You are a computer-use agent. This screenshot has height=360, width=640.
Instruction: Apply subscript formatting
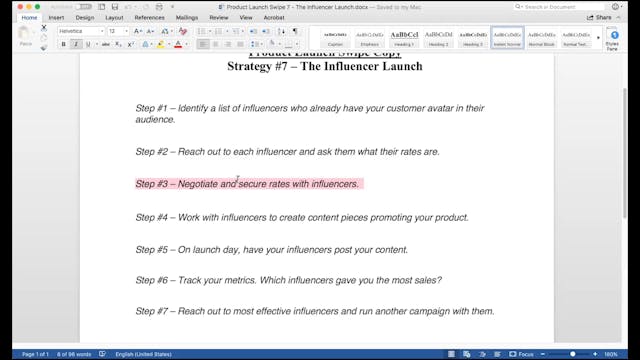[x=118, y=44]
